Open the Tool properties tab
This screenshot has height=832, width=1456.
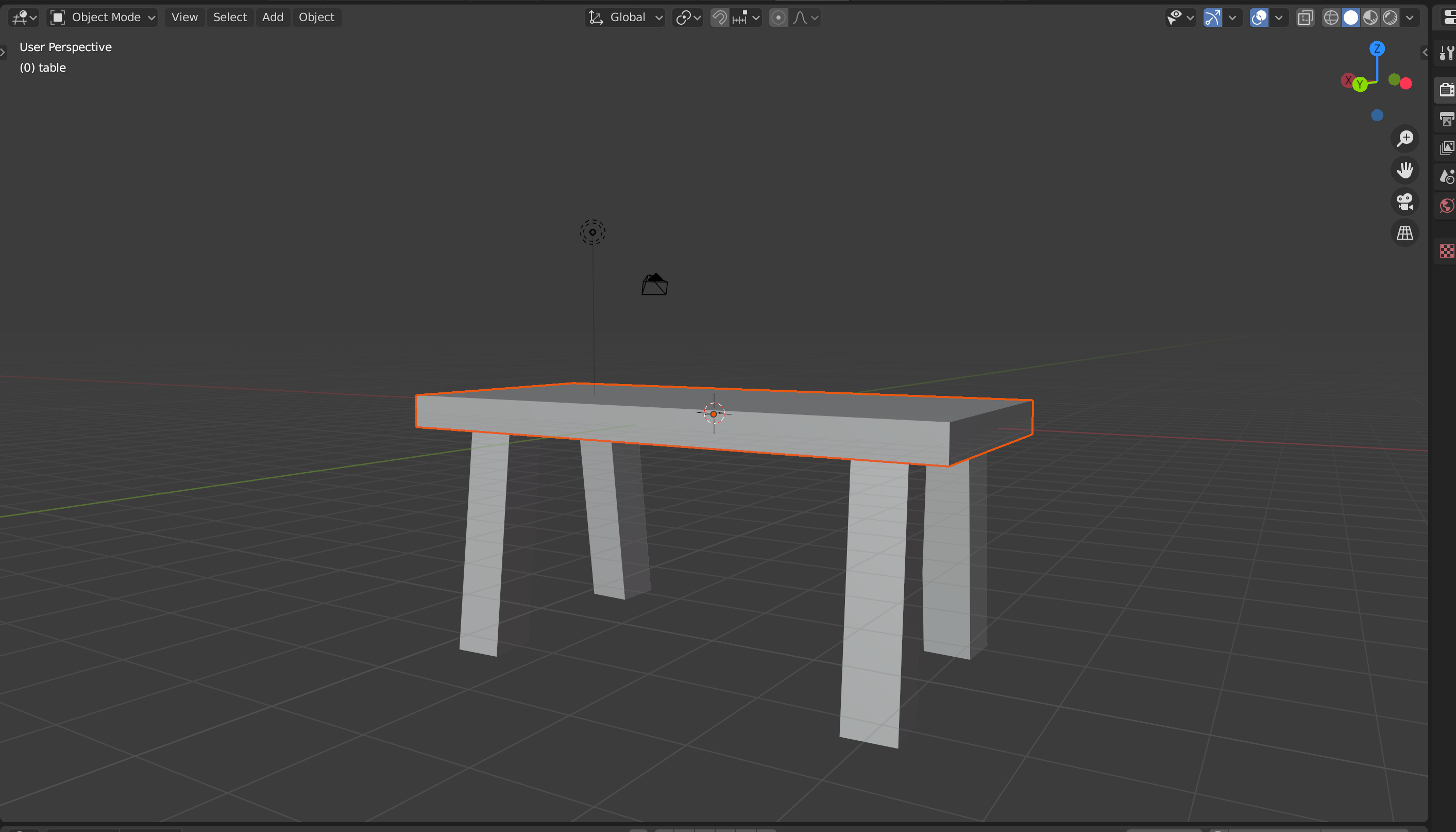click(x=1446, y=53)
